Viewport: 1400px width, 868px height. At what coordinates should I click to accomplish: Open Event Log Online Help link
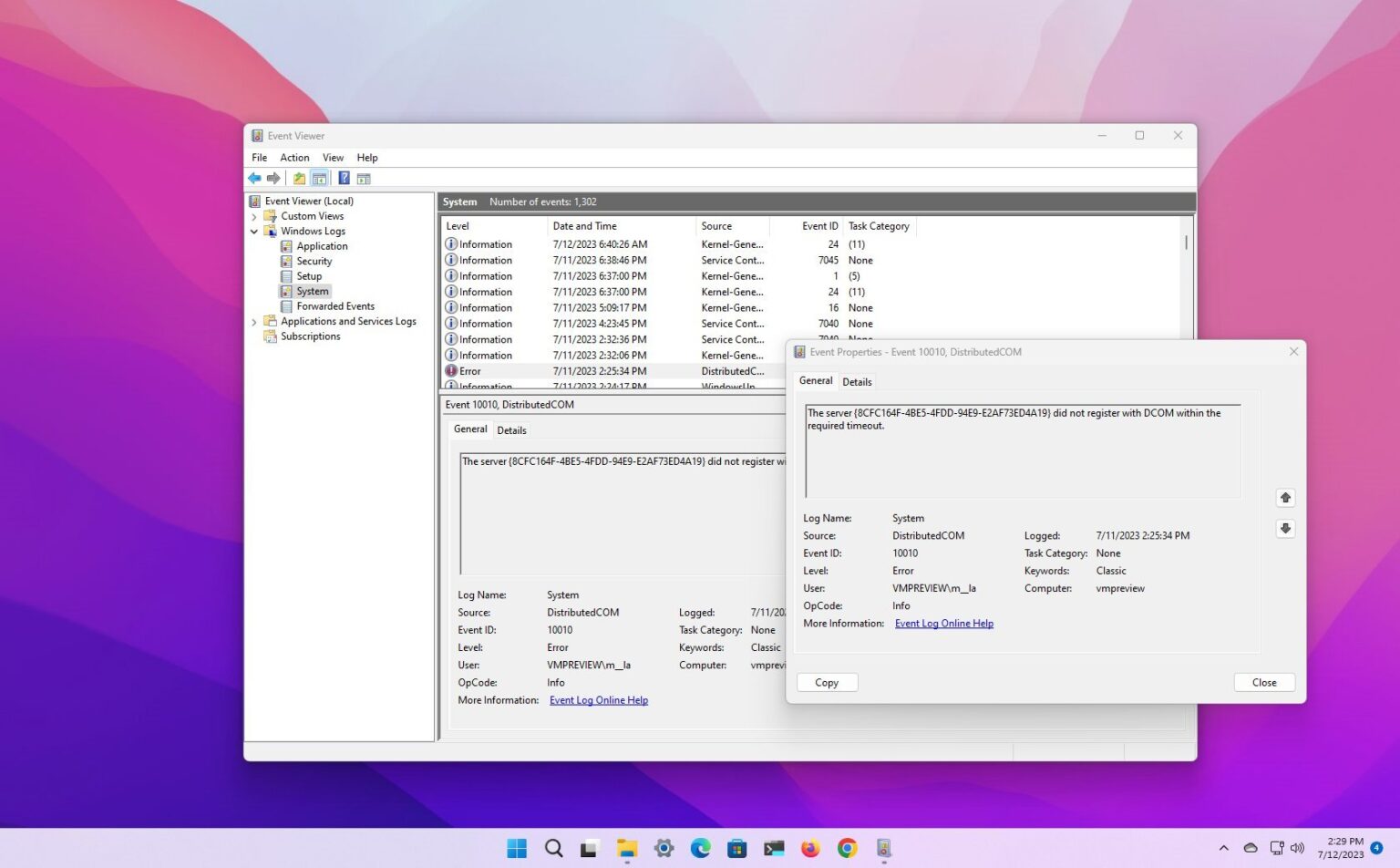tap(943, 623)
